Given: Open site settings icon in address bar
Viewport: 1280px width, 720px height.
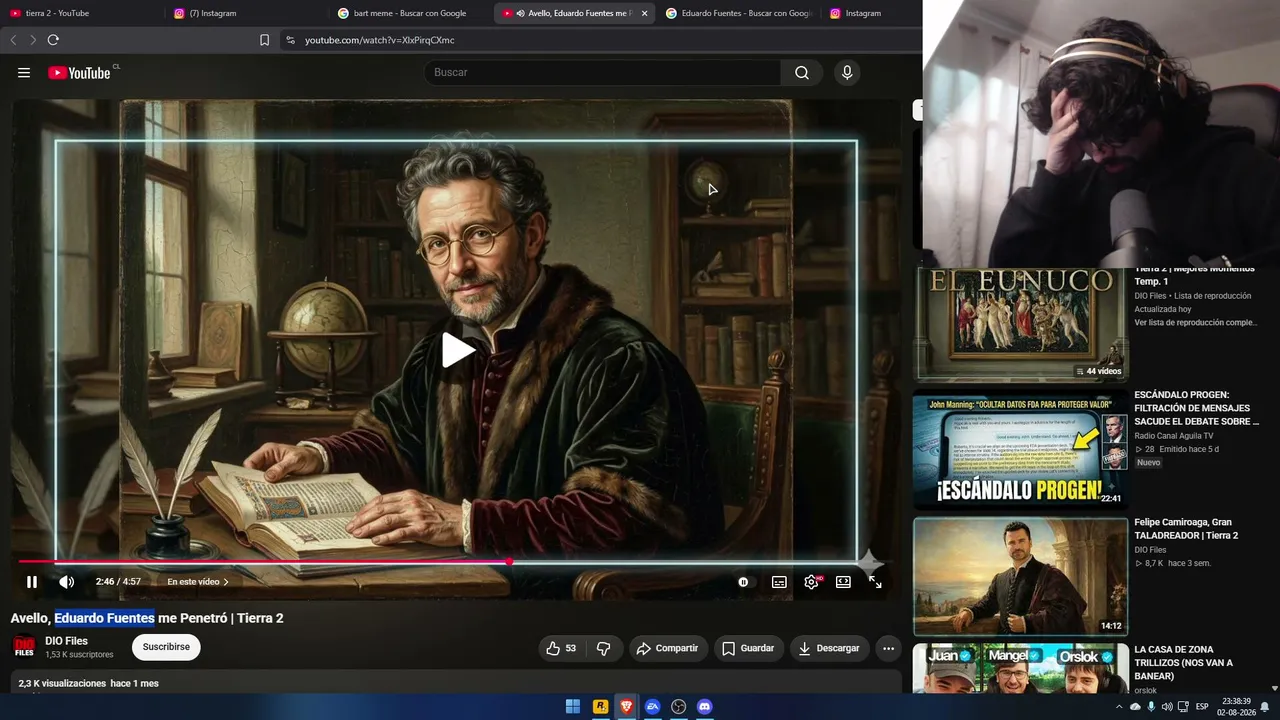Looking at the screenshot, I should click(290, 40).
